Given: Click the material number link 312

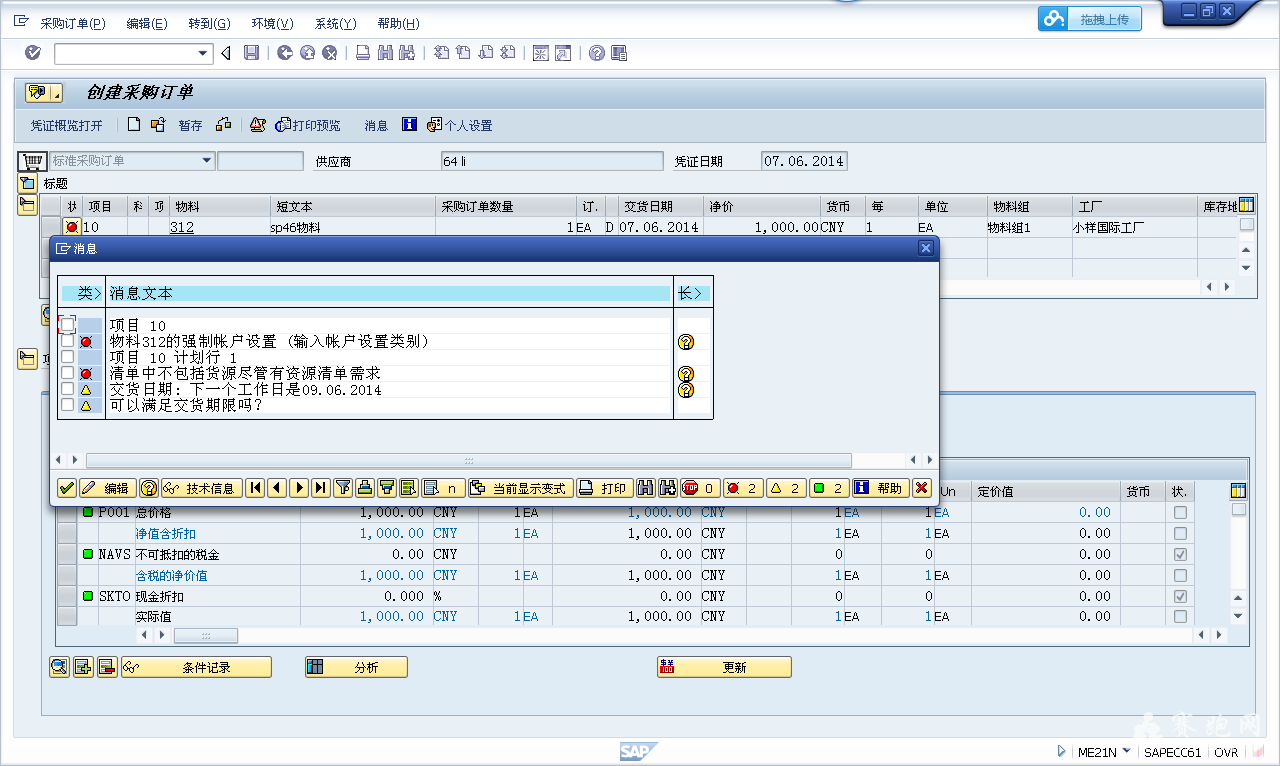Looking at the screenshot, I should coord(182,228).
